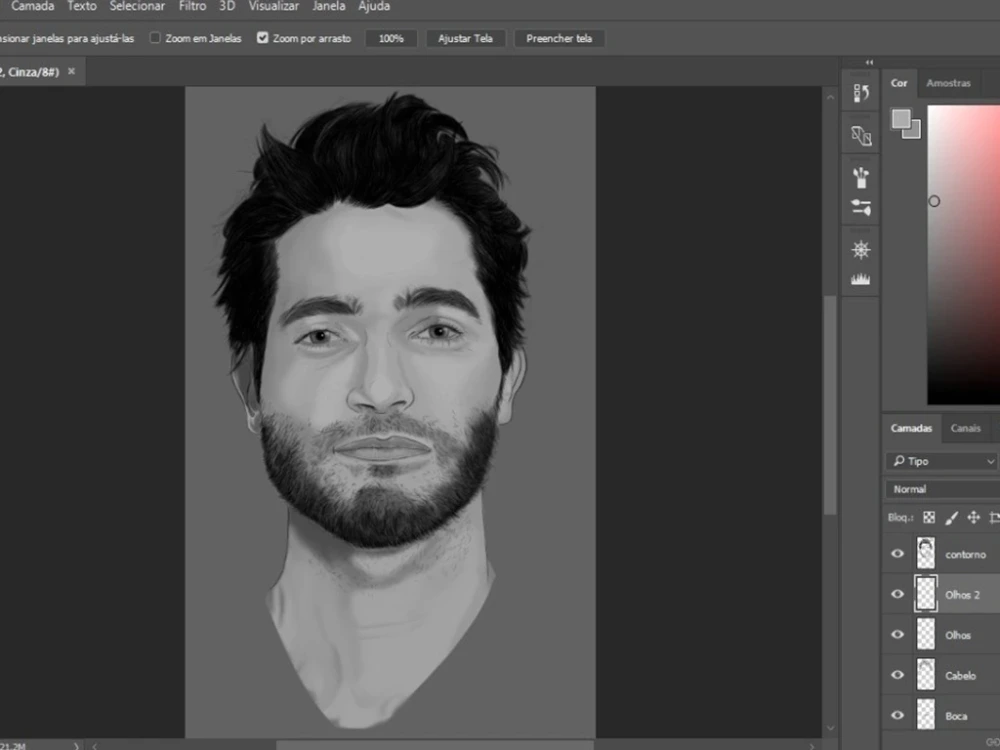Viewport: 1000px width, 750px height.
Task: Click the 100% zoom button
Action: [391, 38]
